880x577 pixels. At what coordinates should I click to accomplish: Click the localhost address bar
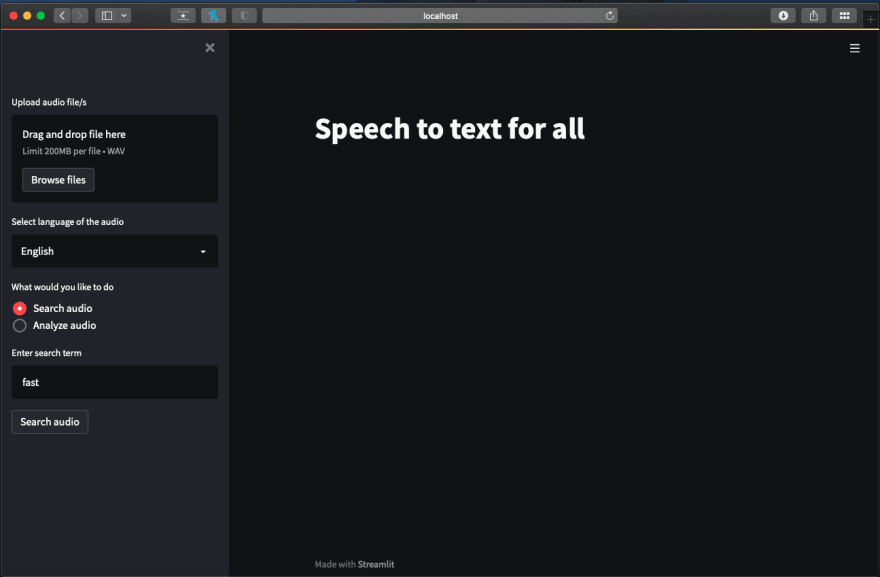[x=440, y=16]
